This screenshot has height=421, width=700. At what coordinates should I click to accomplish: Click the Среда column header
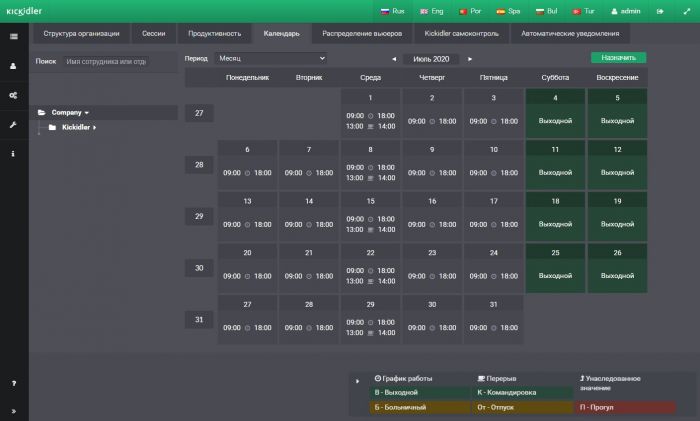371,78
